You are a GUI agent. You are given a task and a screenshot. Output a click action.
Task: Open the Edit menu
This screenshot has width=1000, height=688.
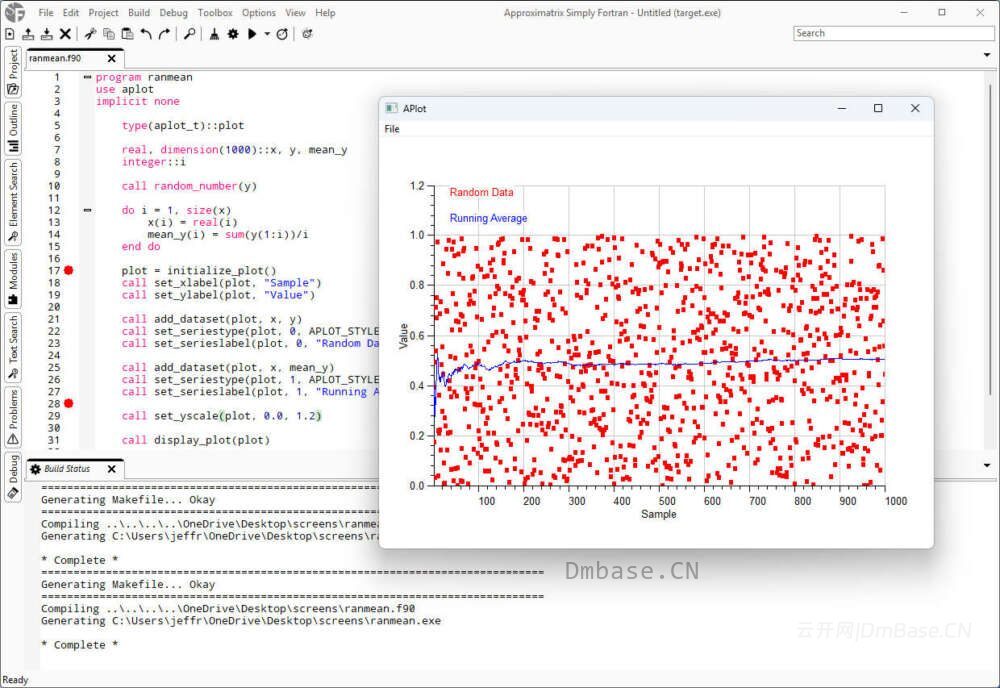click(x=71, y=13)
